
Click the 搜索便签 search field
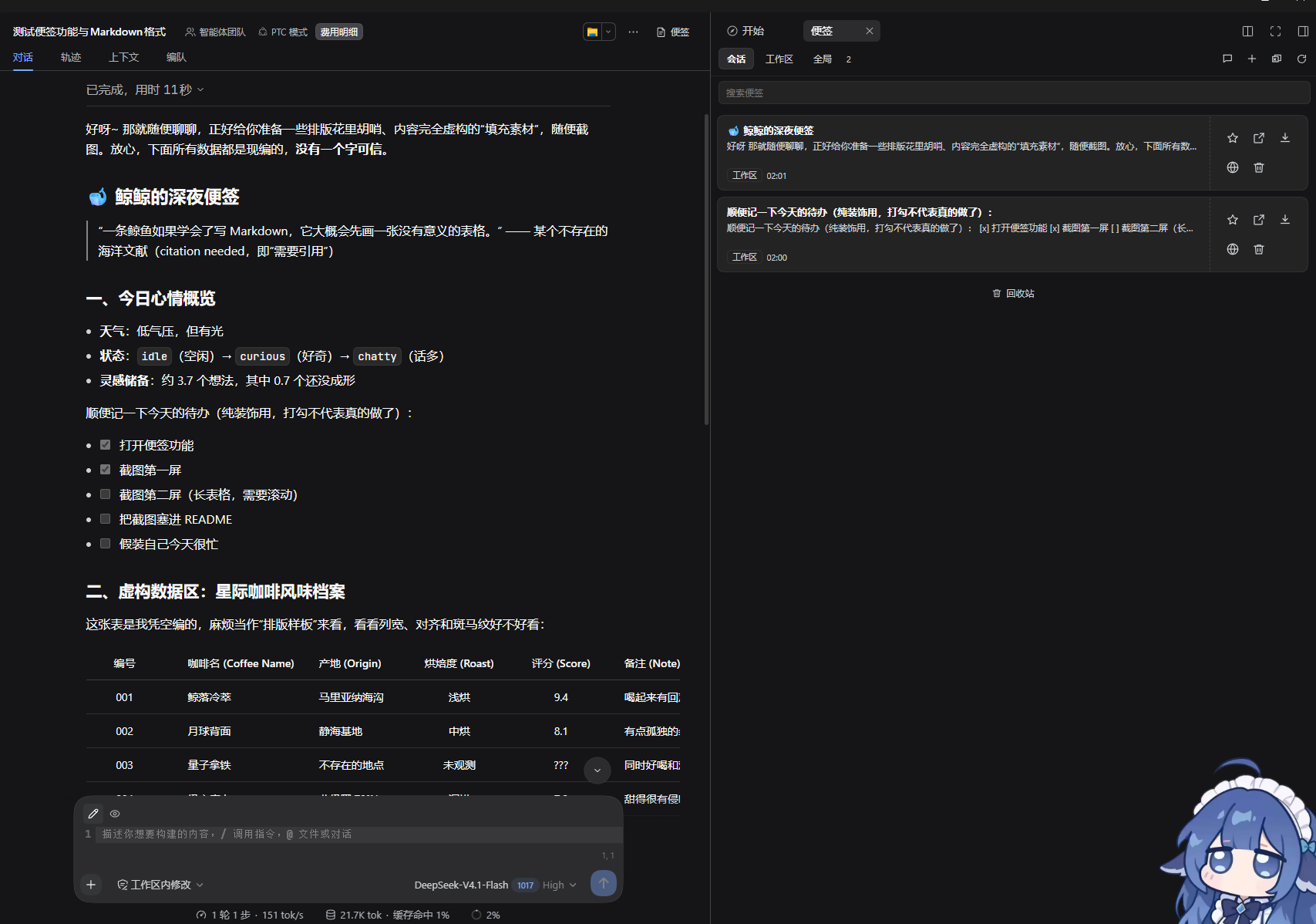(1014, 93)
